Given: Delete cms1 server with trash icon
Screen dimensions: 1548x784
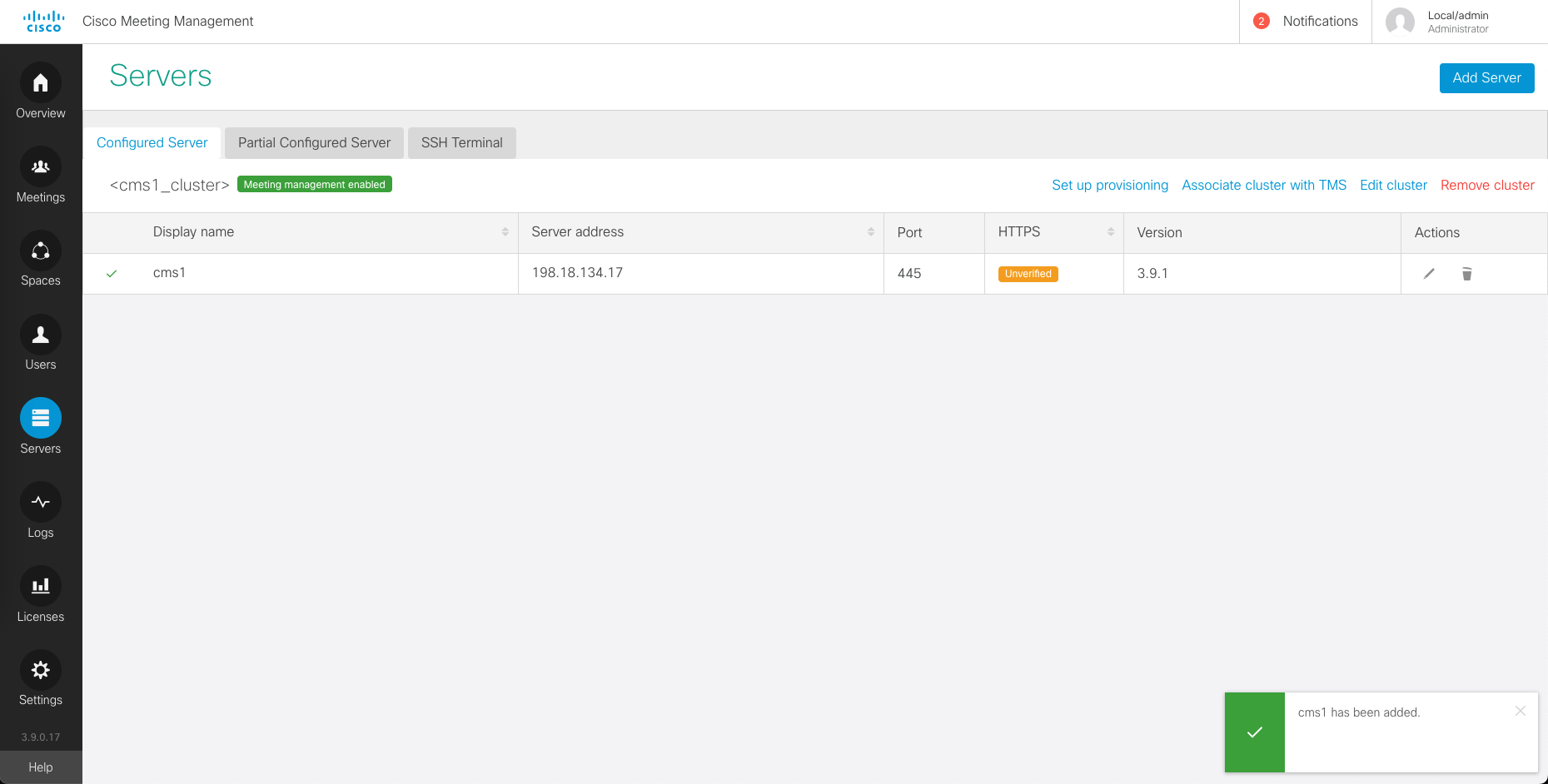Looking at the screenshot, I should 1467,274.
